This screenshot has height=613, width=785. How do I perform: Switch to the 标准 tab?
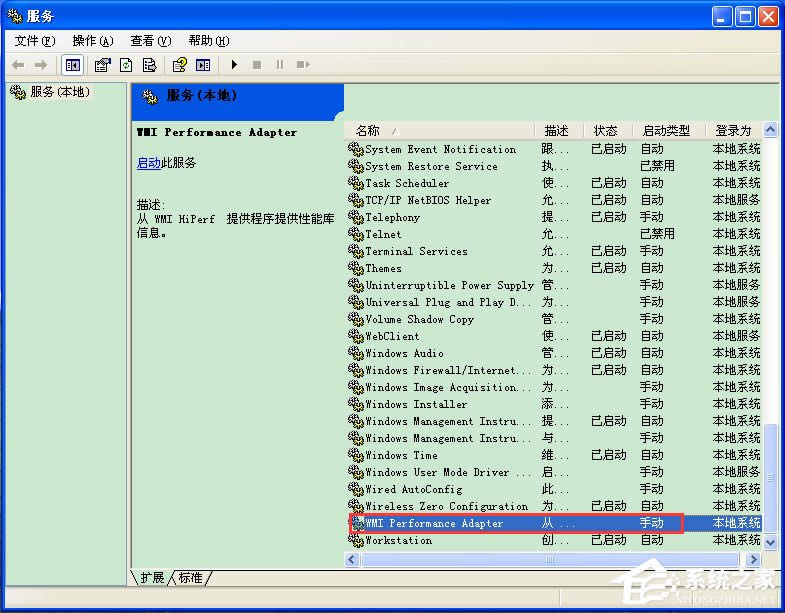190,578
